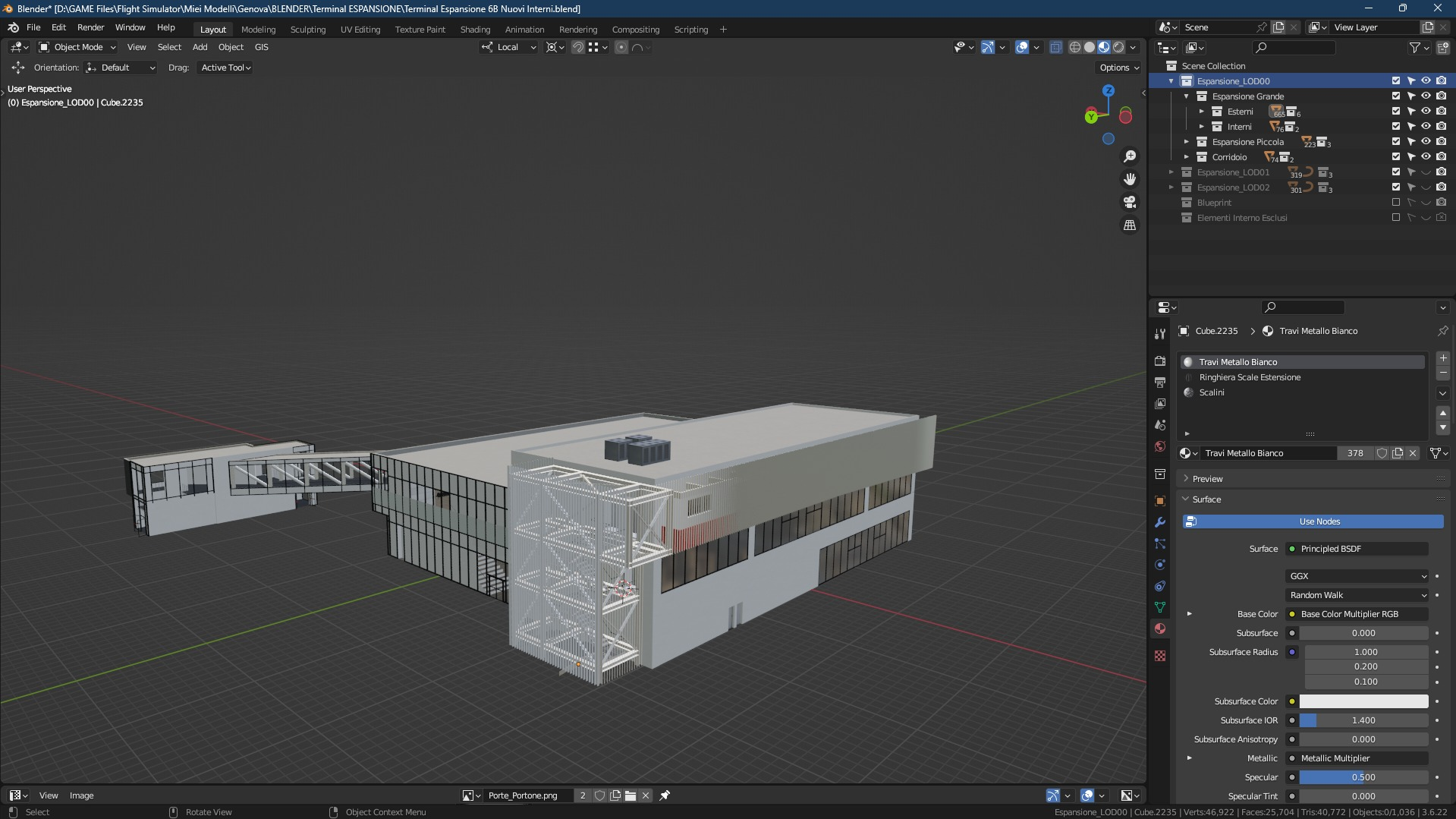Toggle the snap magnet icon

tap(578, 47)
